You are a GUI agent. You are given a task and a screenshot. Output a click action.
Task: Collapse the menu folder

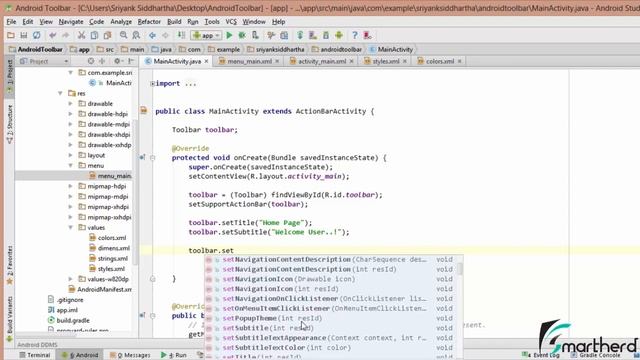(x=71, y=165)
